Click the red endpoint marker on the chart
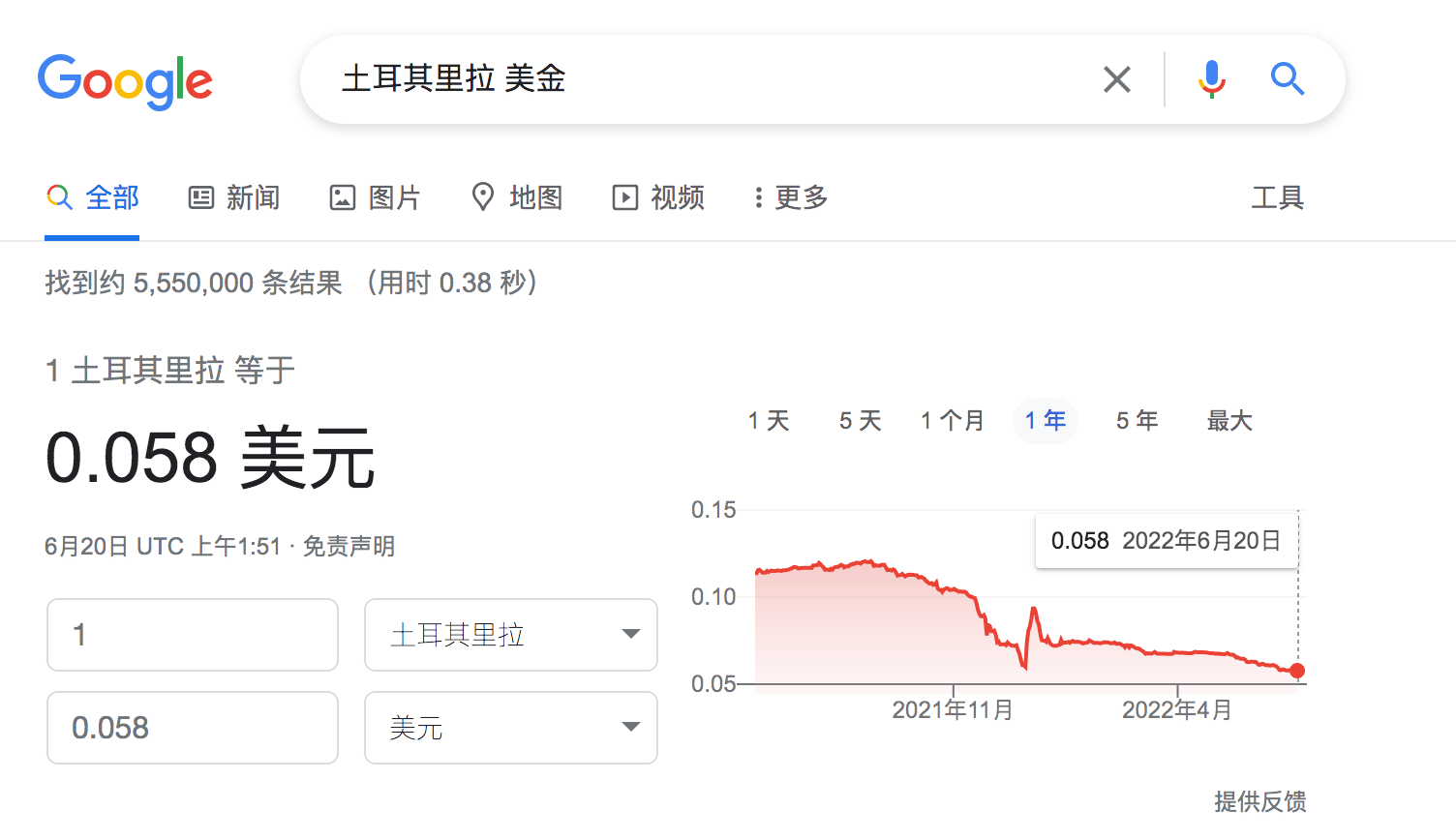This screenshot has width=1456, height=840. click(x=1297, y=670)
